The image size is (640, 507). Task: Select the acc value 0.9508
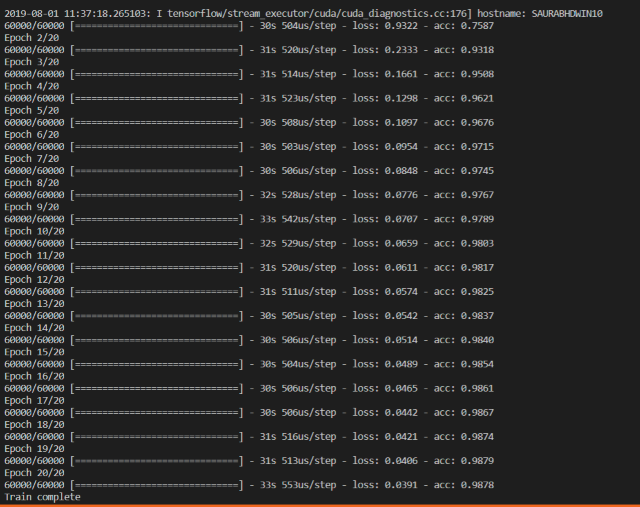coord(477,74)
